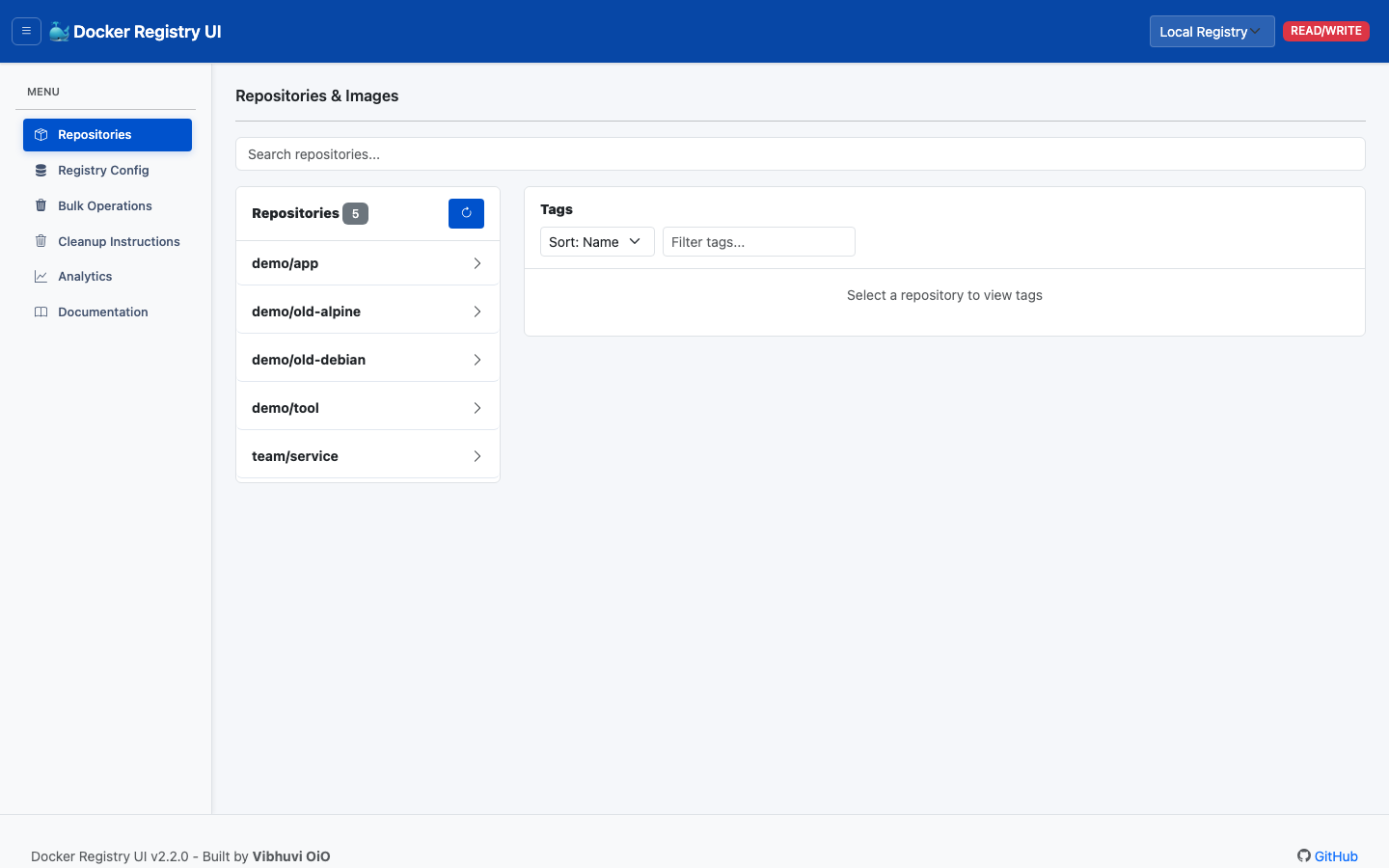
Task: Open the Repositories menu item
Action: tap(107, 135)
